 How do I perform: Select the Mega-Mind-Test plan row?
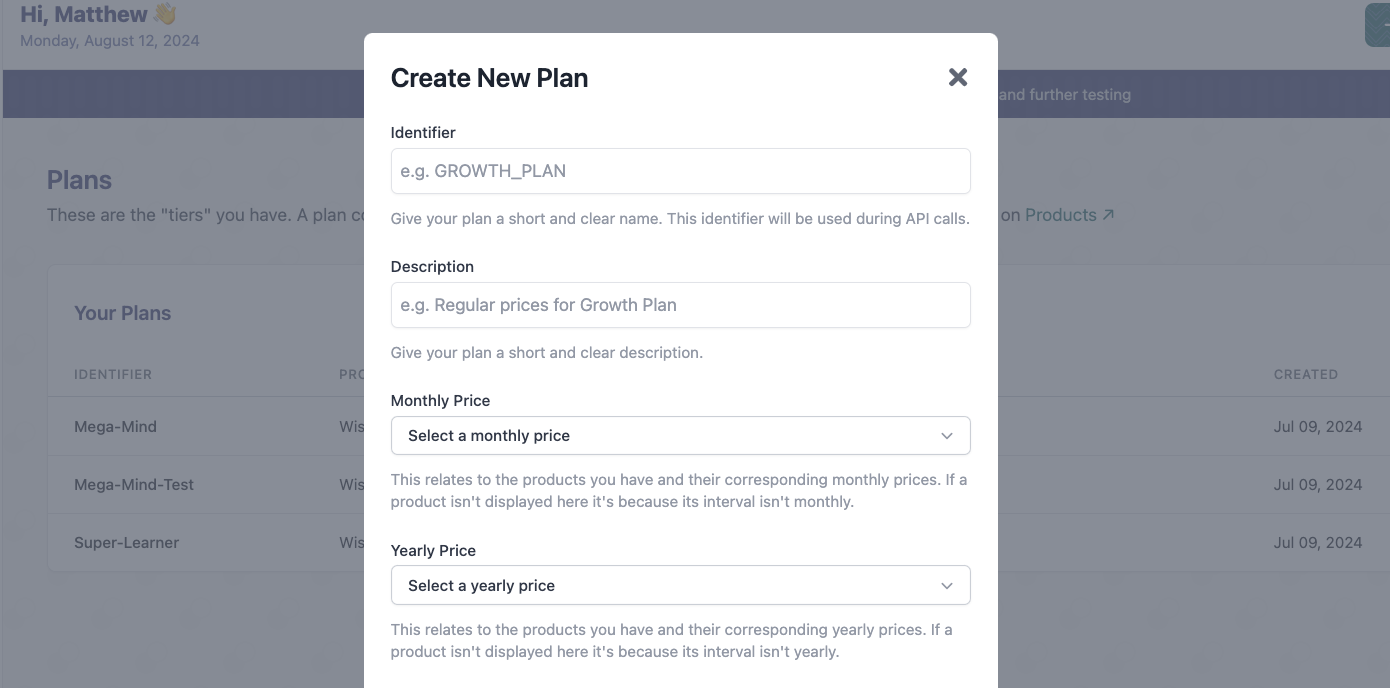(x=718, y=485)
